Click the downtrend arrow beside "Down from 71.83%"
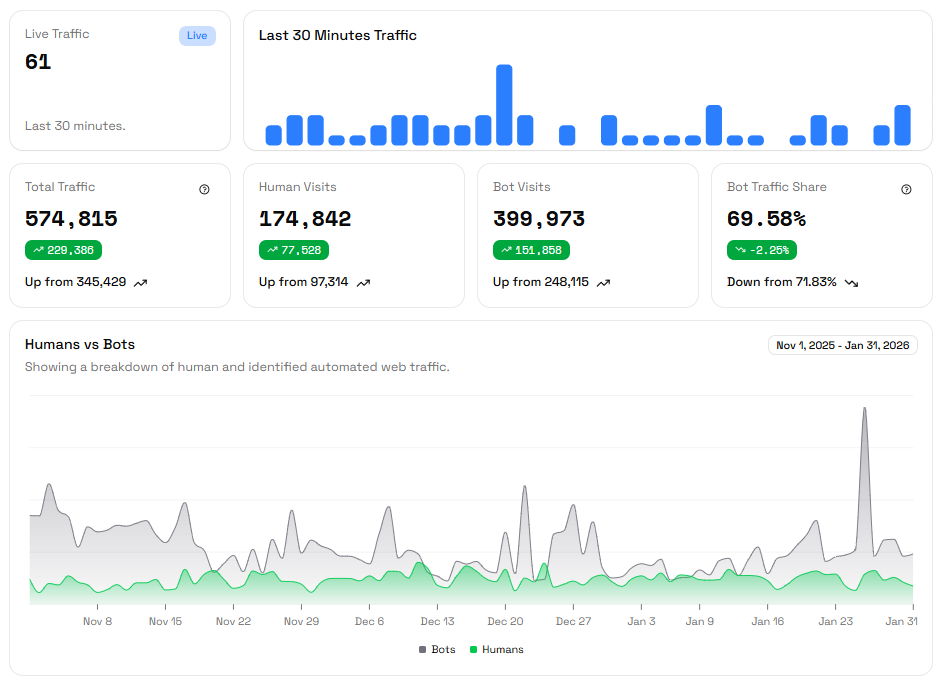 851,283
